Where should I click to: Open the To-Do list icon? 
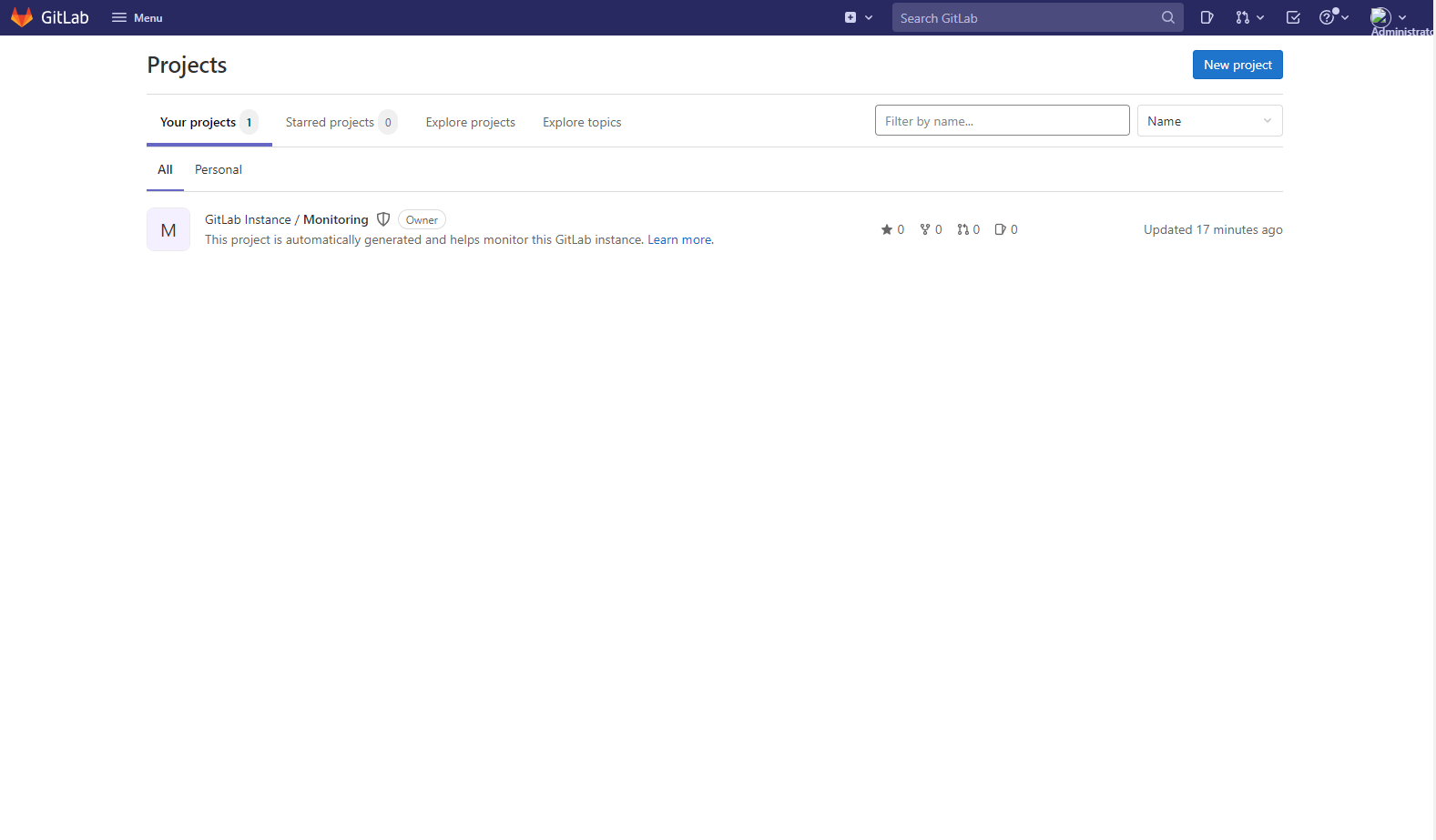pos(1293,17)
